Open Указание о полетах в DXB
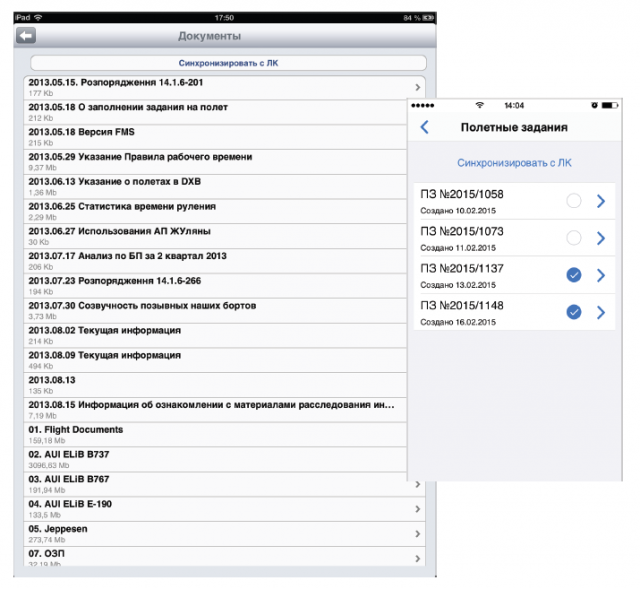The image size is (640, 589). (x=216, y=187)
